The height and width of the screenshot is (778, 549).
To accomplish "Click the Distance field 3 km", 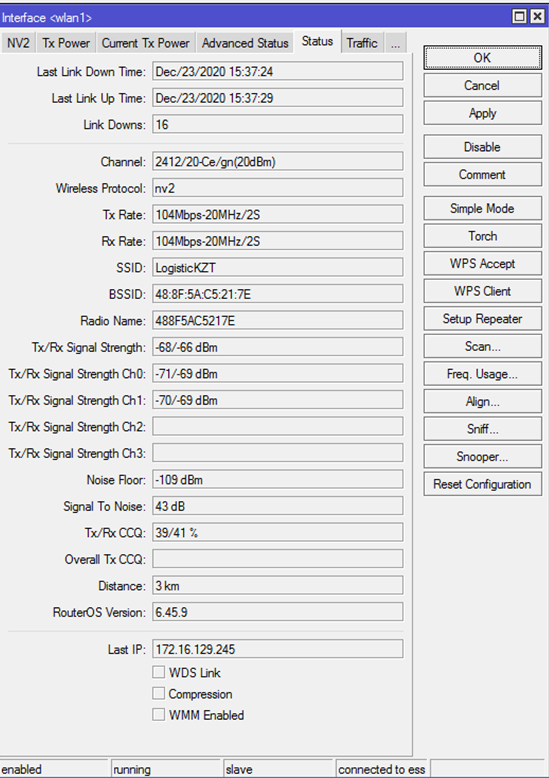I will point(277,586).
